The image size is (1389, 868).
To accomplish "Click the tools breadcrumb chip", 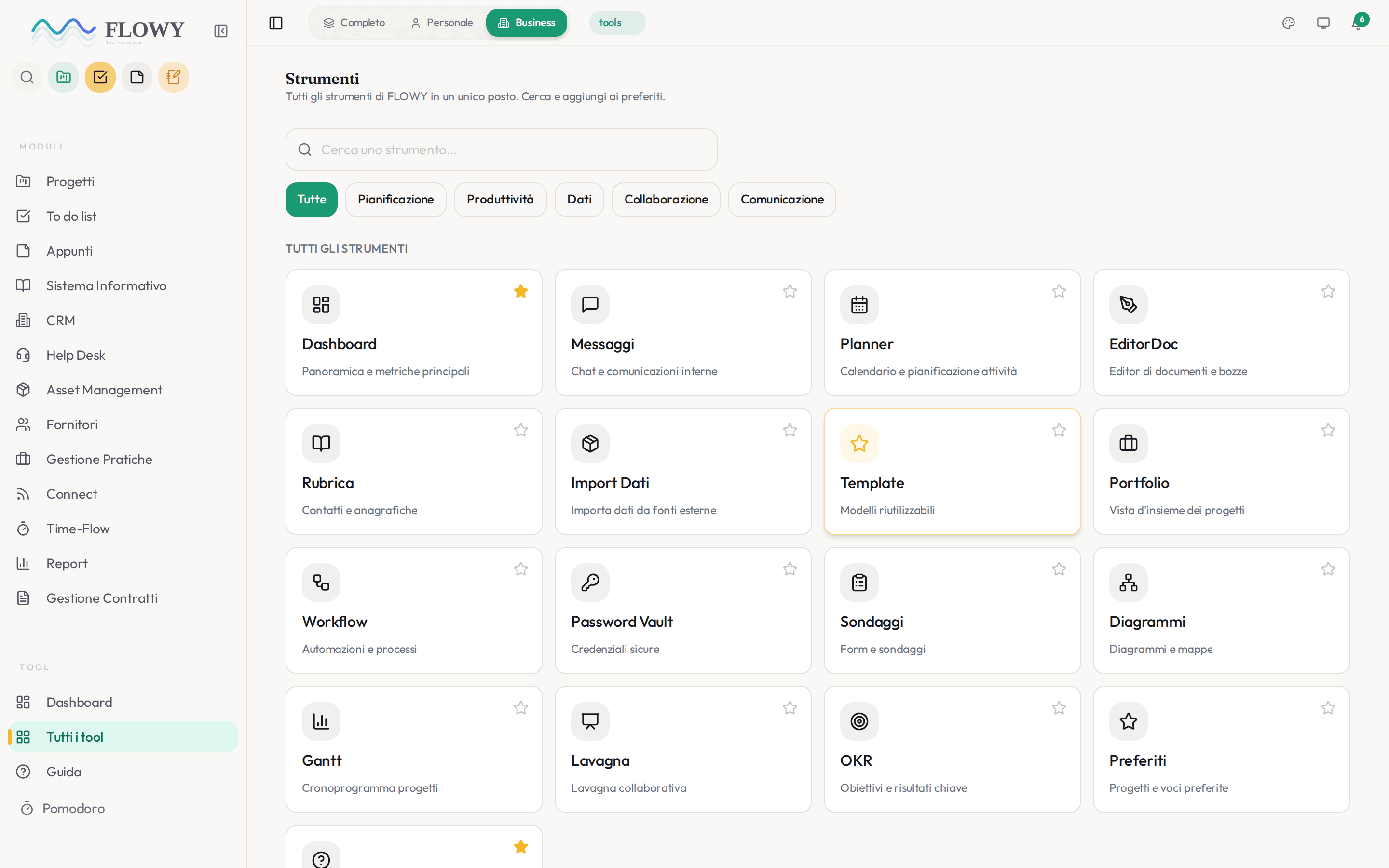I will (617, 23).
